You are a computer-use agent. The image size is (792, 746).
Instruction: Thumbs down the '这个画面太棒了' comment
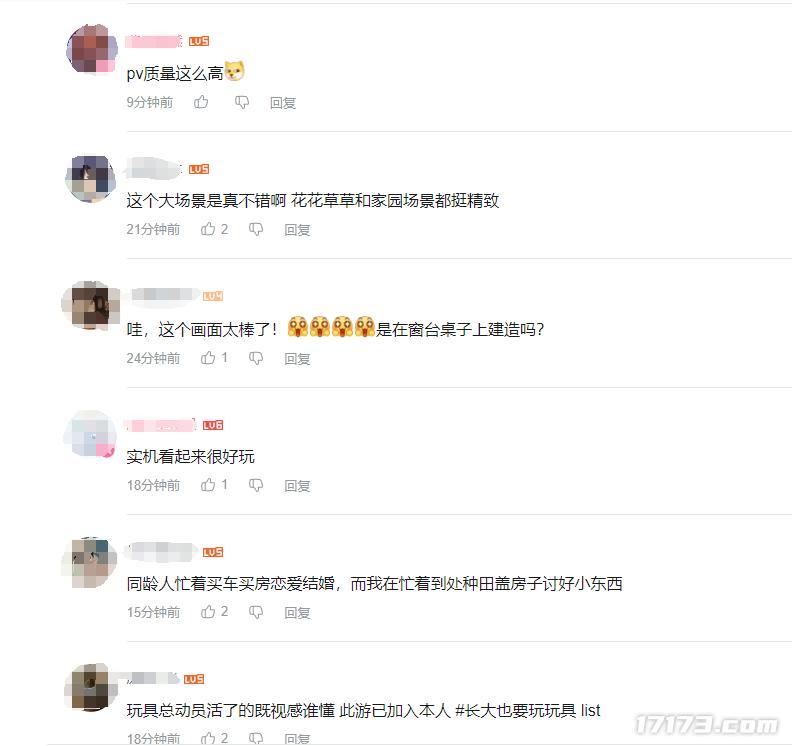(x=256, y=358)
